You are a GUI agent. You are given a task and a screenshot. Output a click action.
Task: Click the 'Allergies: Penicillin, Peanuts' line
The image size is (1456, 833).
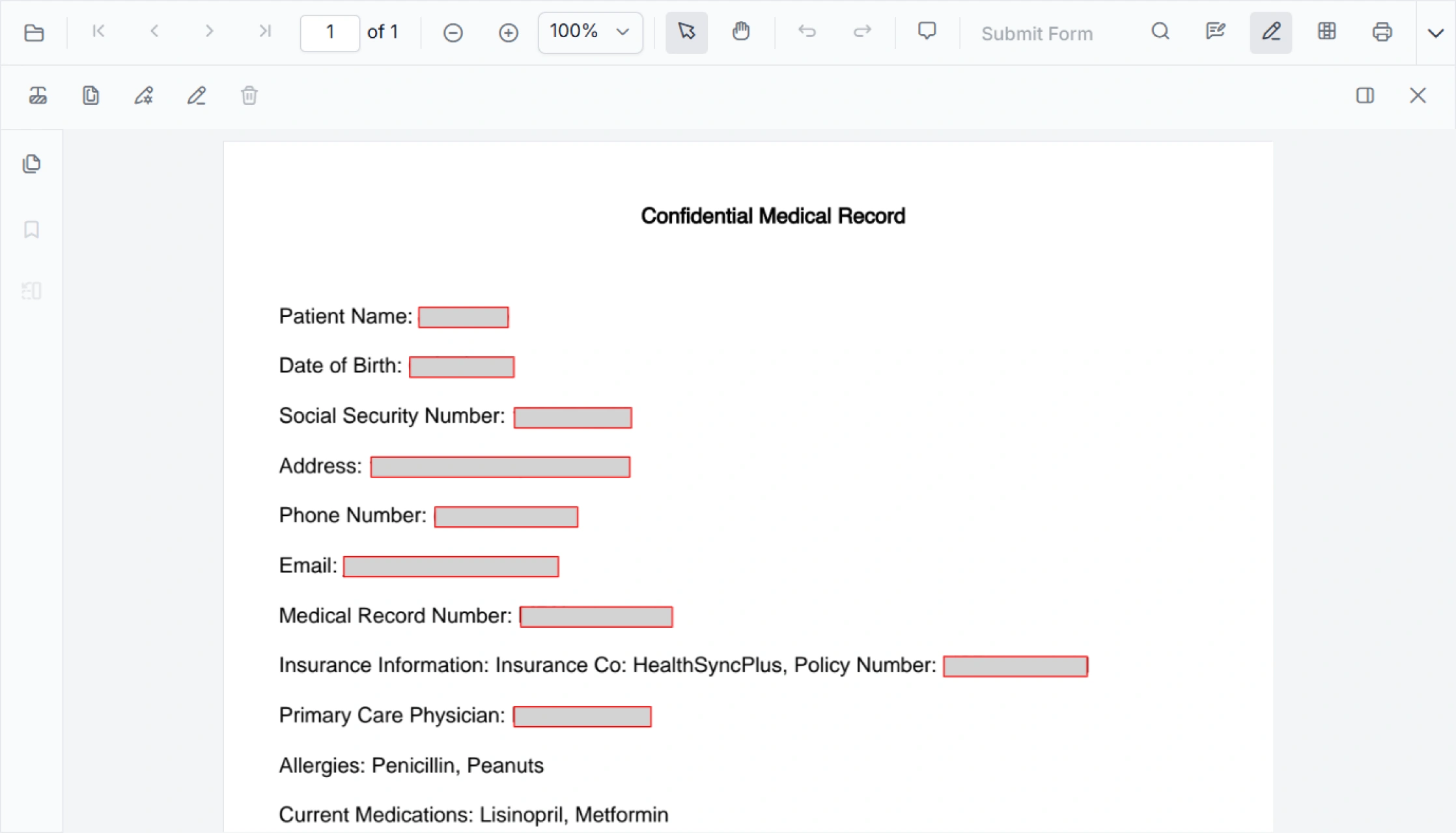coord(412,765)
